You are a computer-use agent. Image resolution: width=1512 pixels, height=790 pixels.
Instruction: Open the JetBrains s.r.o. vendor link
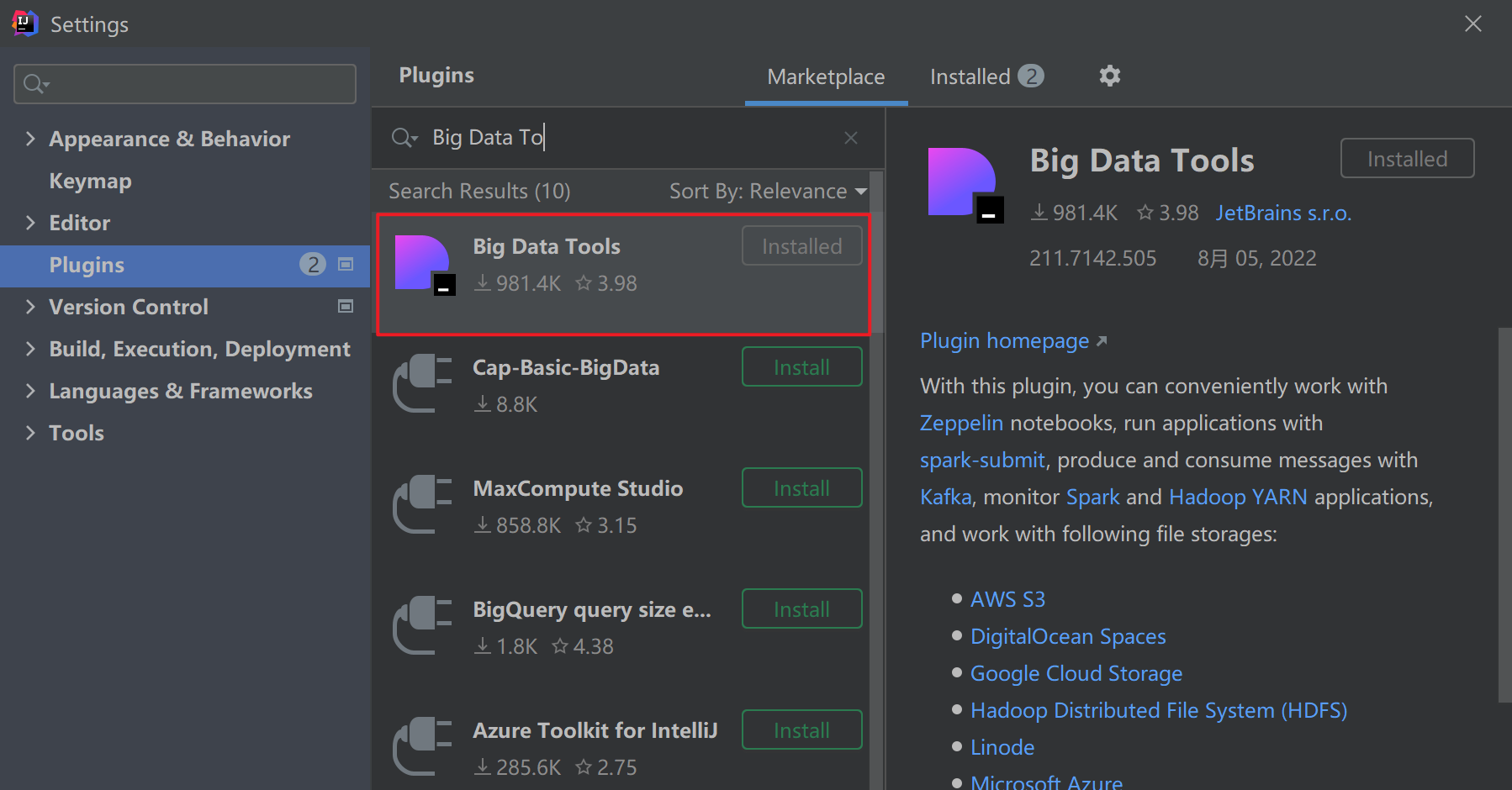pyautogui.click(x=1283, y=213)
